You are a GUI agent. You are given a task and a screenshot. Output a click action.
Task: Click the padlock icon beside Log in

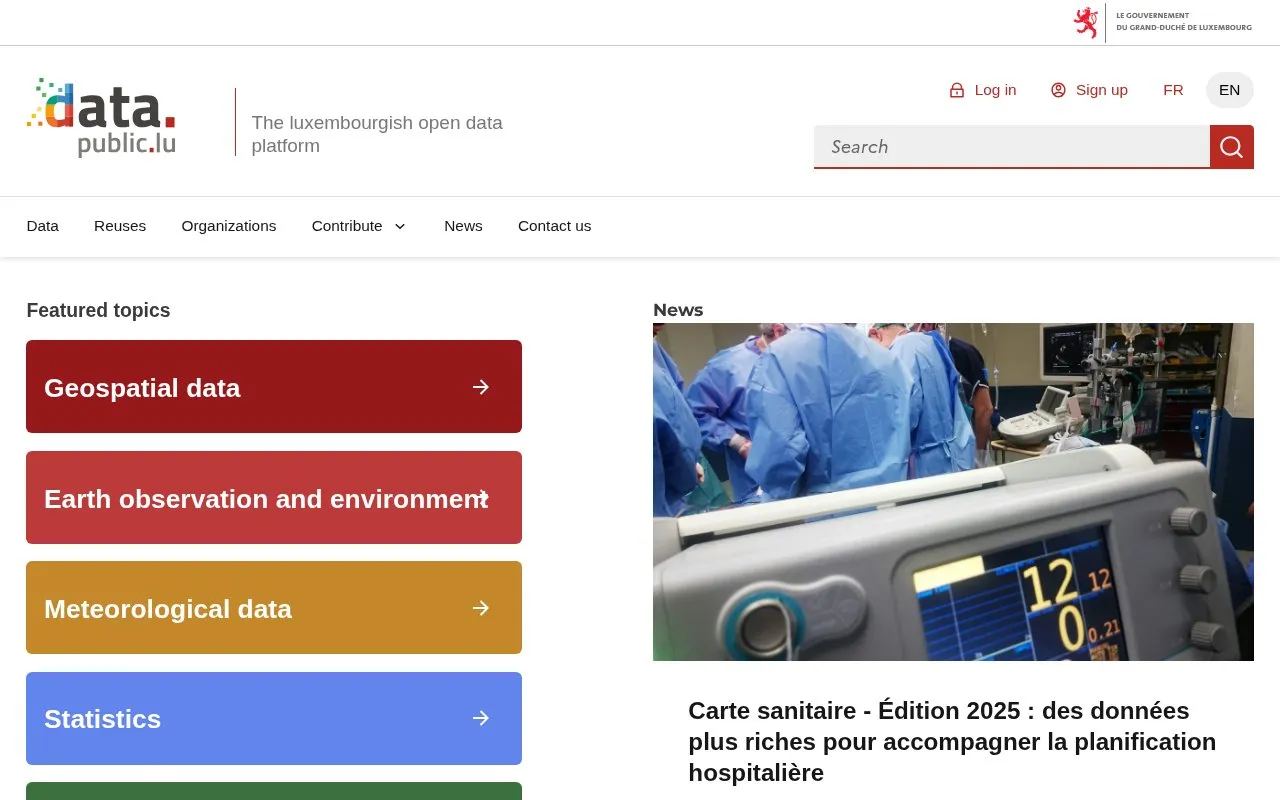957,90
